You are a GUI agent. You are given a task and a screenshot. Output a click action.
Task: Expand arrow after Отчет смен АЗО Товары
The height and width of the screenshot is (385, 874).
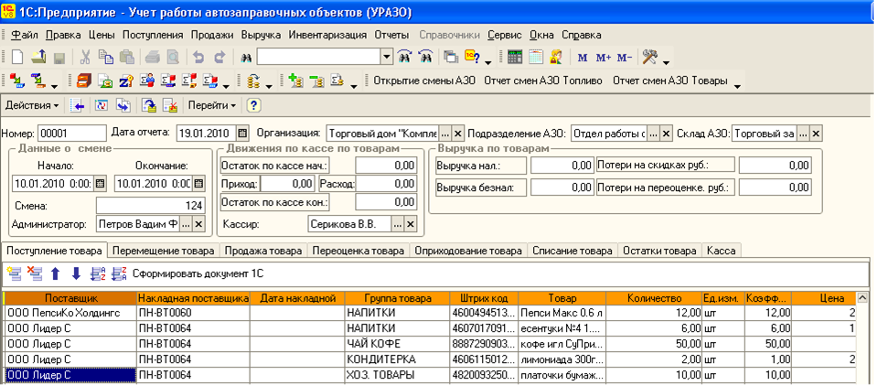(737, 86)
